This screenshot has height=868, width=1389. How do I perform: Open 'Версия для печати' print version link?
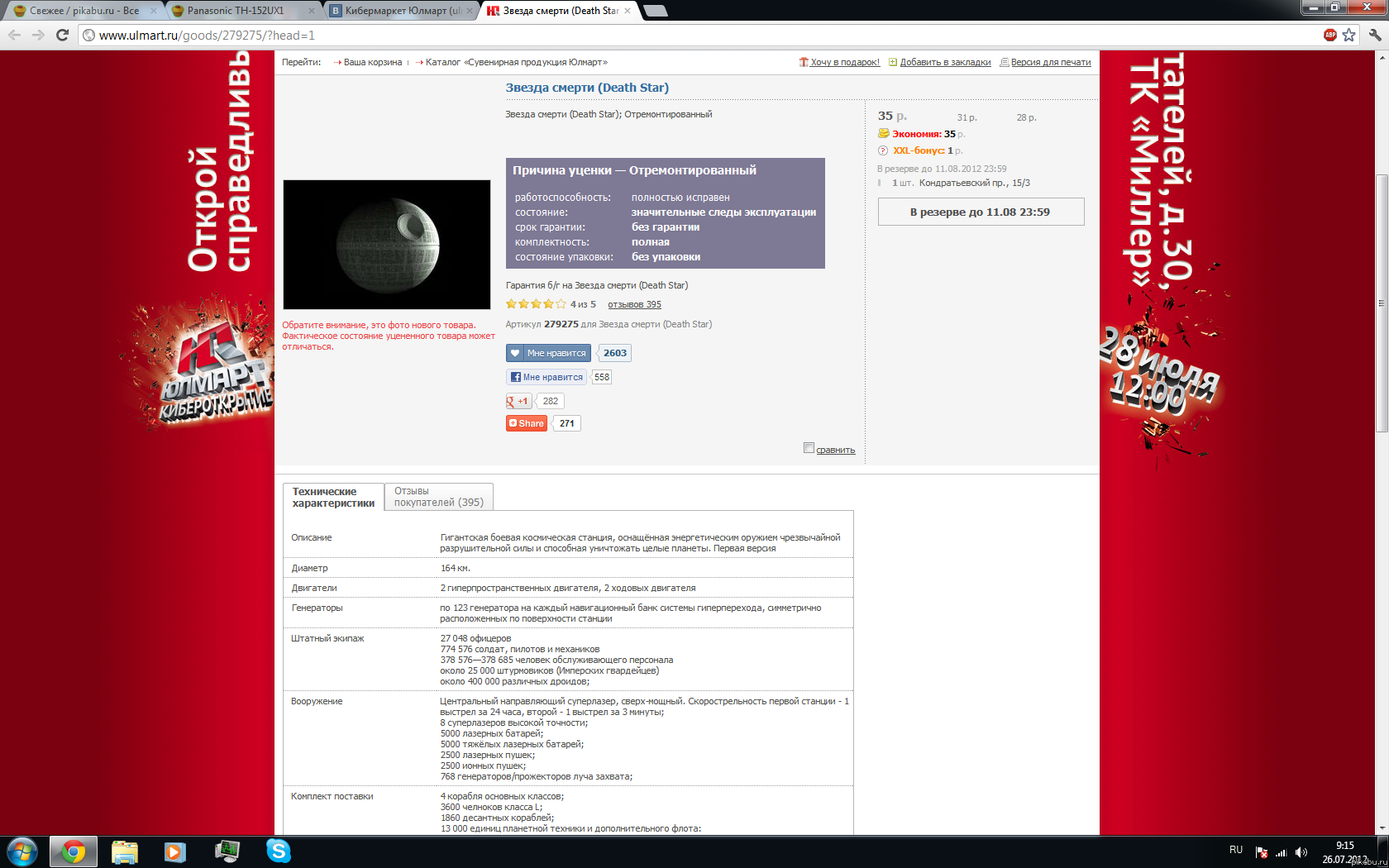coord(1050,62)
